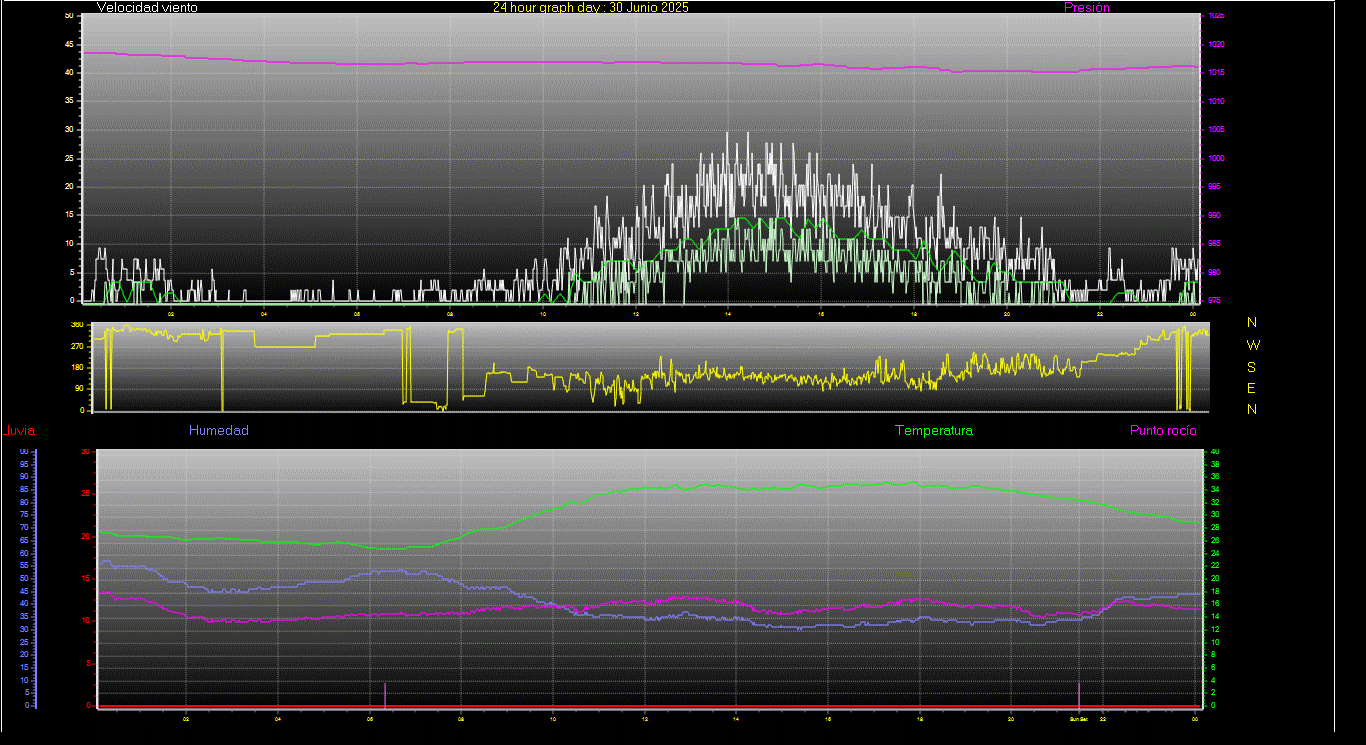Click the "1005" pressure axis value
The height and width of the screenshot is (745, 1366).
pyautogui.click(x=1215, y=130)
